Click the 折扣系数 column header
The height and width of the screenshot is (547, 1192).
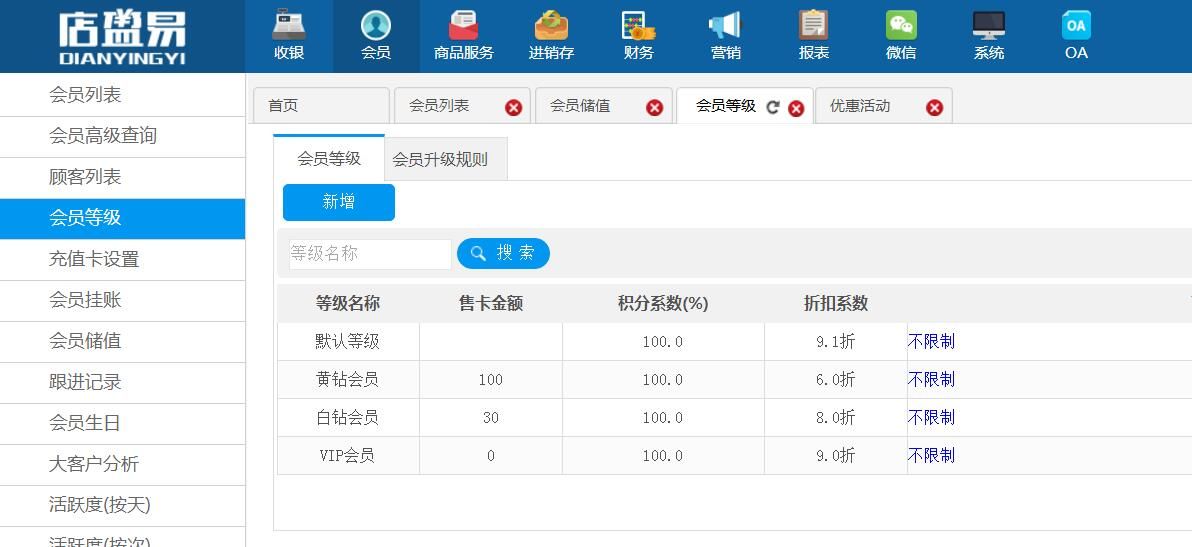tap(836, 304)
